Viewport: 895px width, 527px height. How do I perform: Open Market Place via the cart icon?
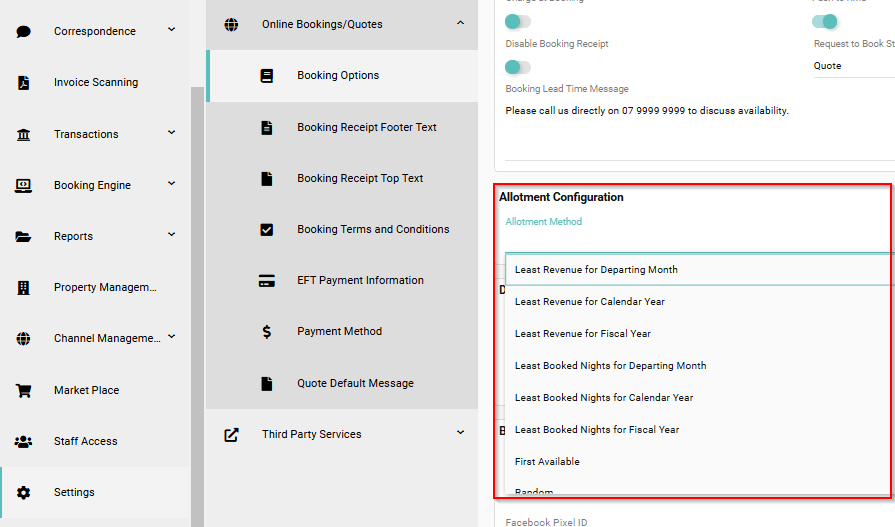24,390
